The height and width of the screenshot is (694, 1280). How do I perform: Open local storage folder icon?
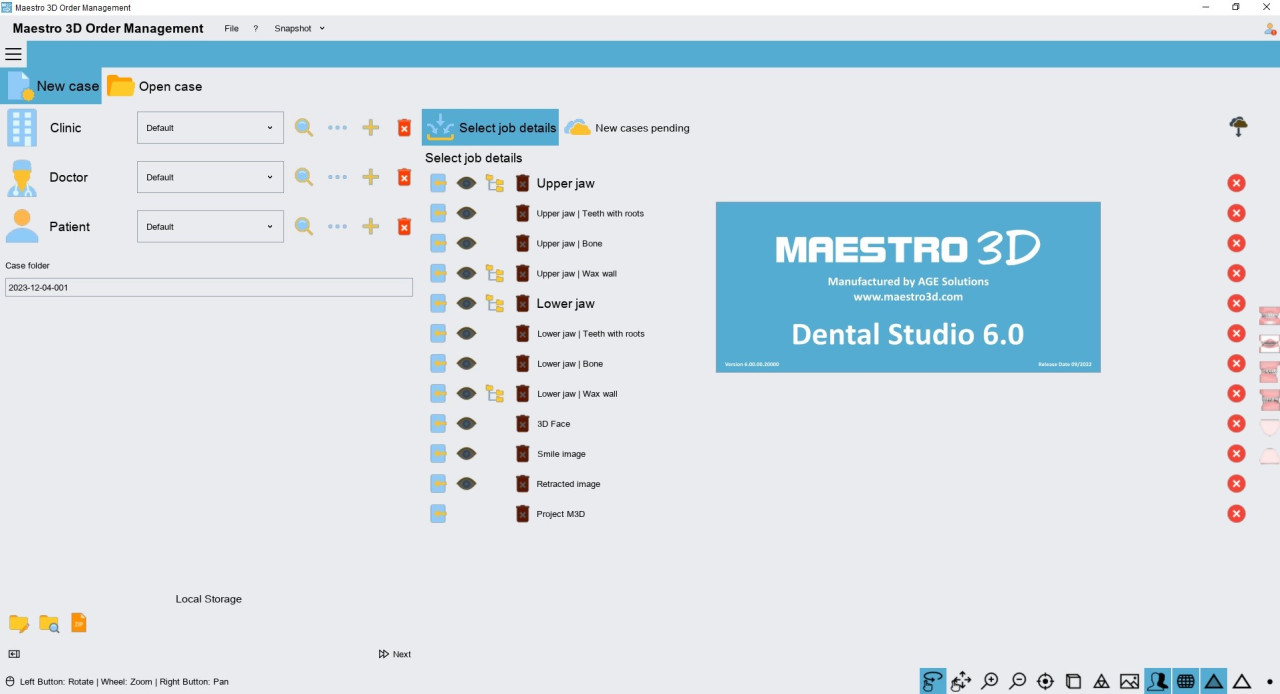(x=19, y=623)
